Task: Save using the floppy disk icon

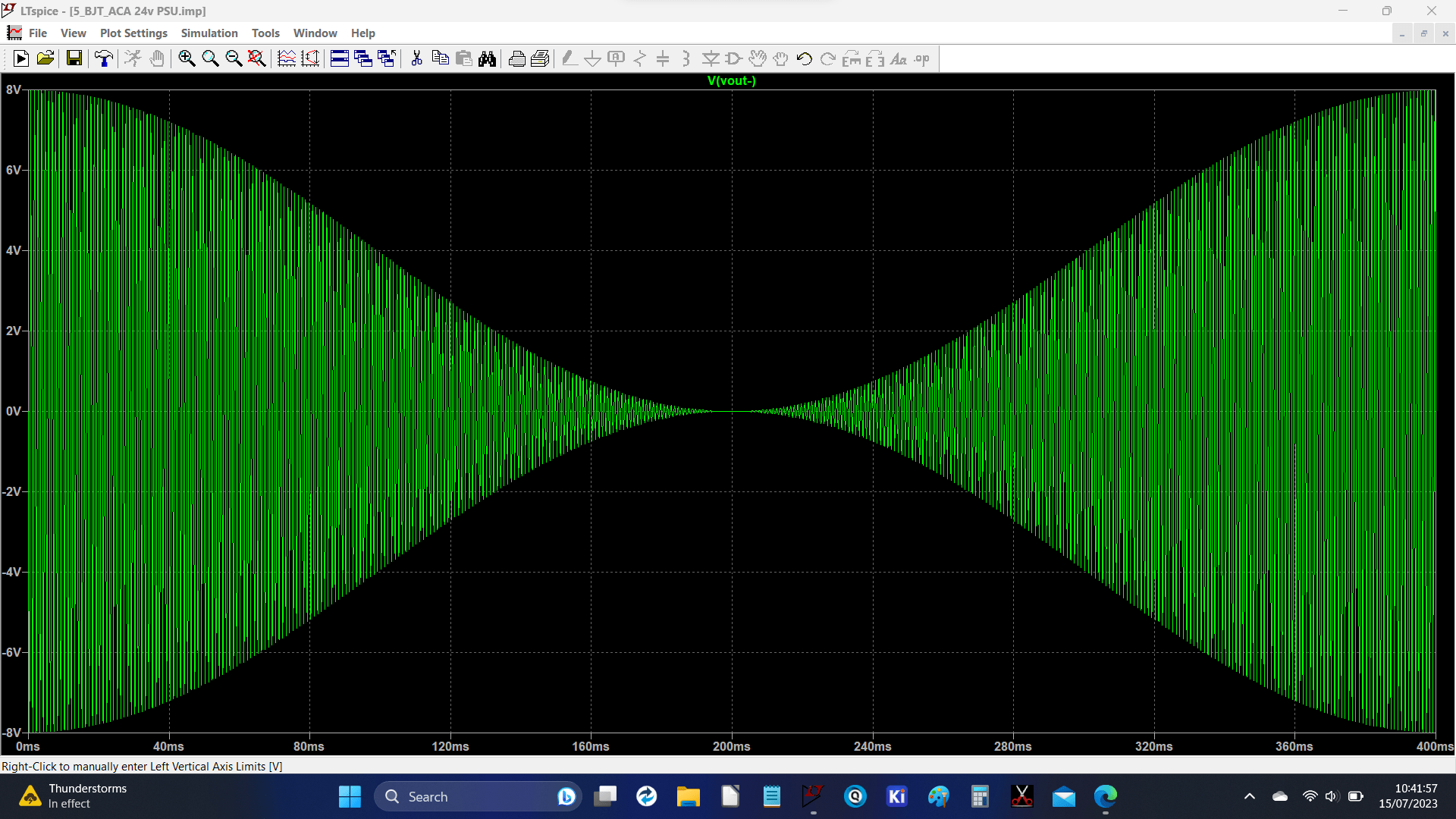Action: coord(74,58)
